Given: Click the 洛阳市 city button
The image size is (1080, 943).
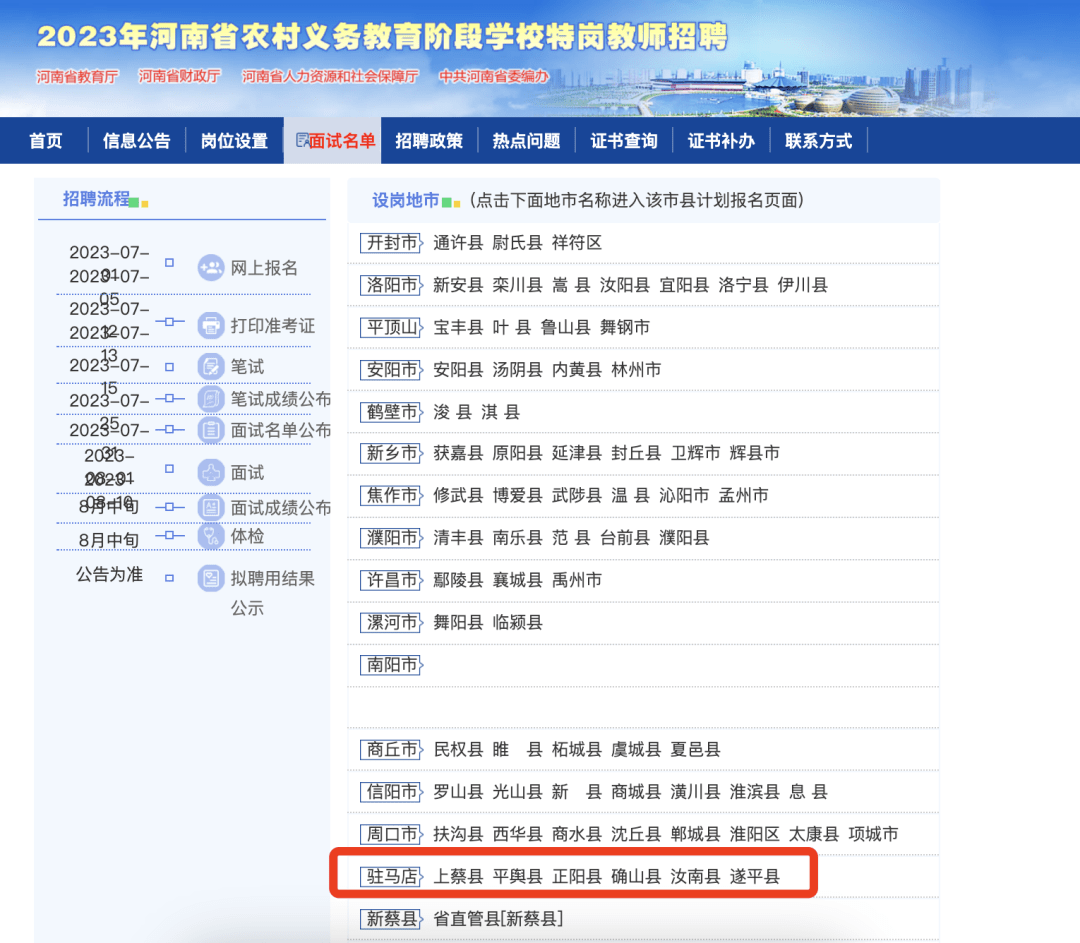Looking at the screenshot, I should [x=391, y=285].
